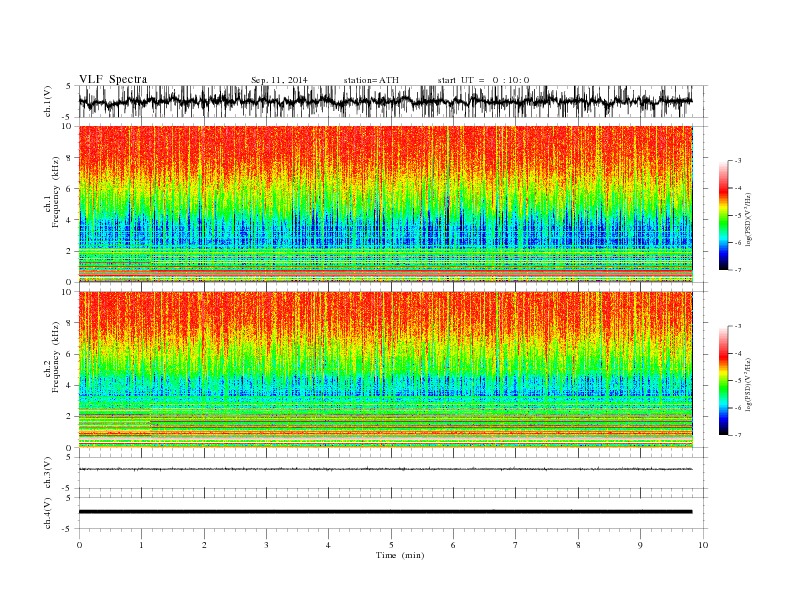792x612 pixels.
Task: Click the "6" tick on the time axis
Action: coord(453,545)
